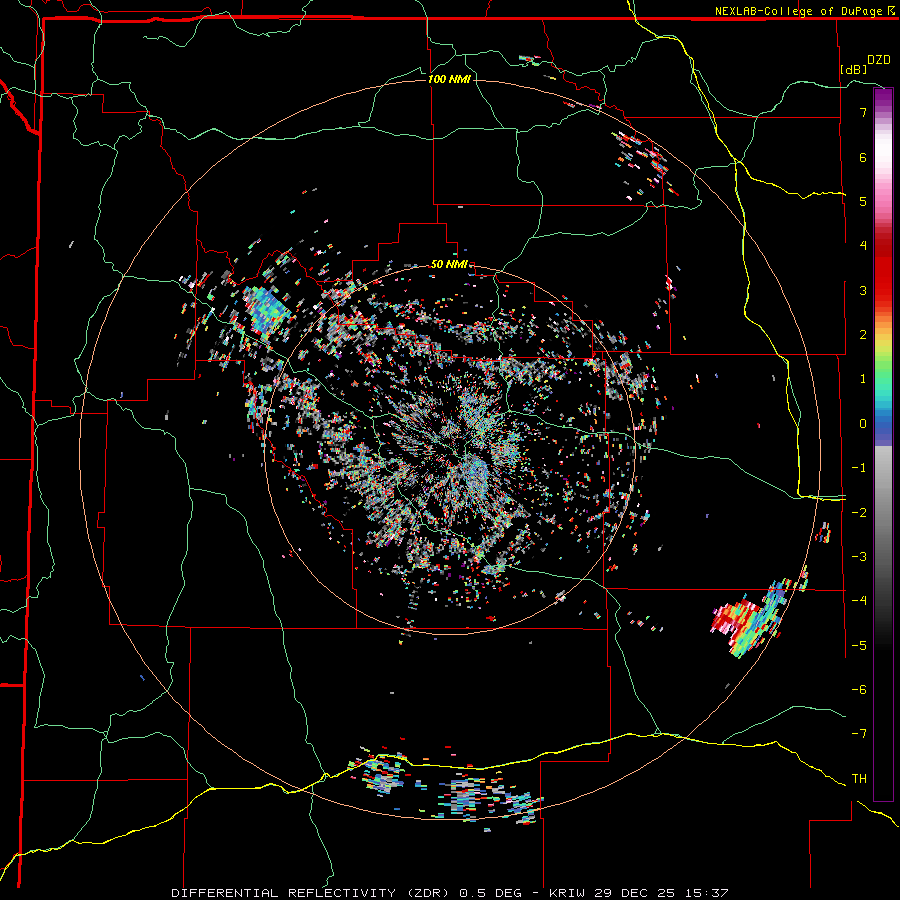
Task: Click the 5 value on the scale
Action: coord(863,201)
